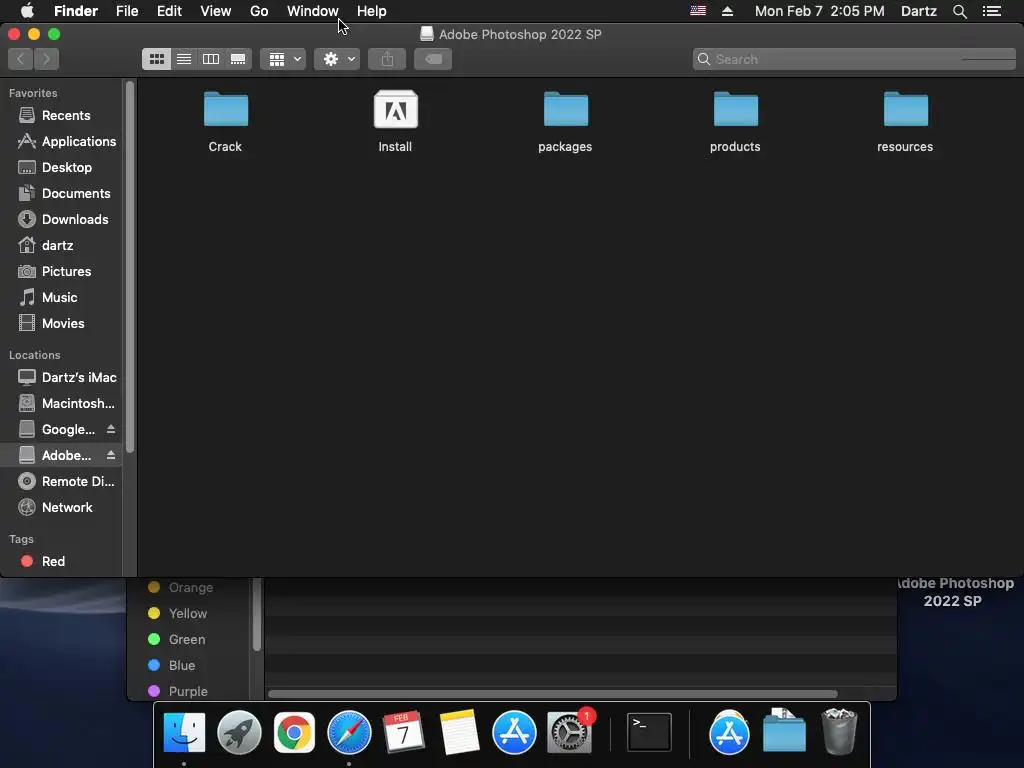
Task: Click the Dartz user name menu
Action: 919,11
